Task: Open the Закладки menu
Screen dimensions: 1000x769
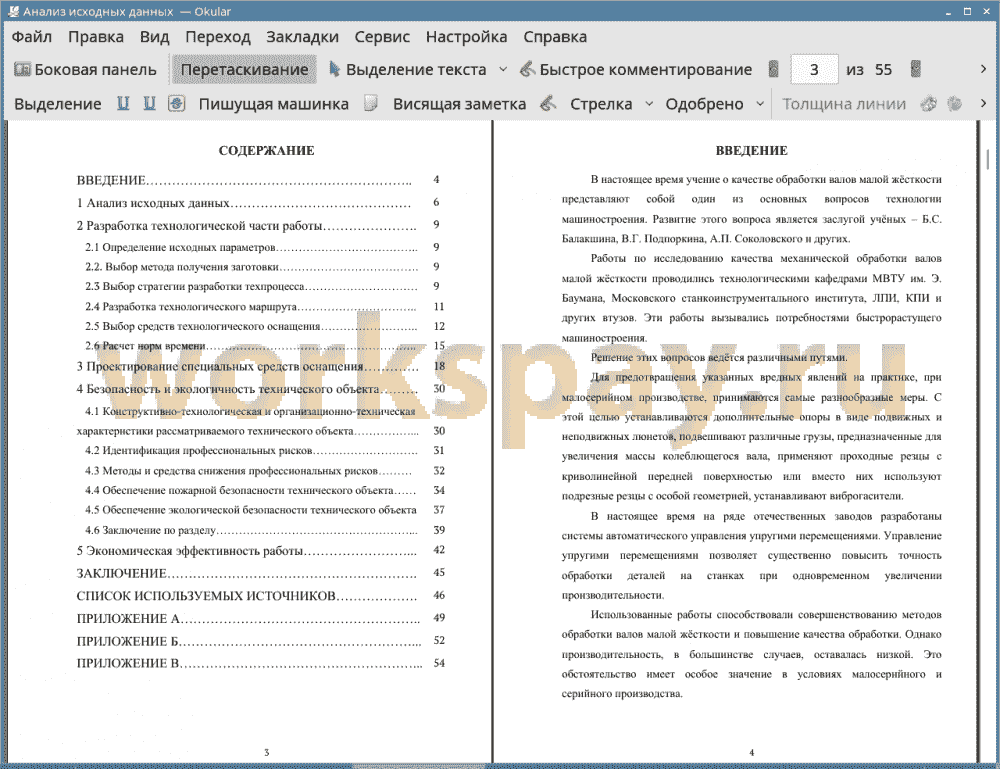Action: (x=302, y=37)
